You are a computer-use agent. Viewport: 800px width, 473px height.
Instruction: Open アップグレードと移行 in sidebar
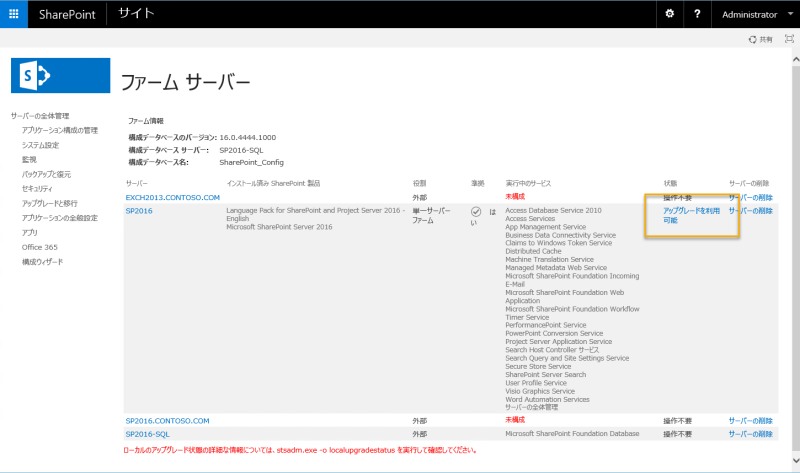[x=49, y=204]
